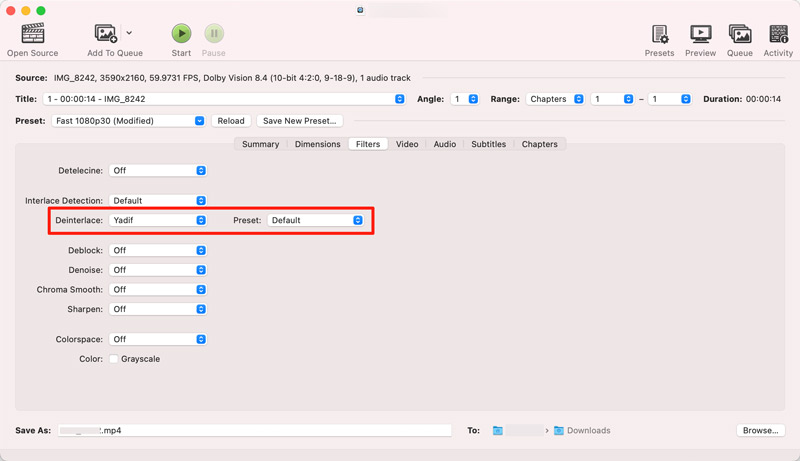Click the Add To Queue icon
800x461 pixels.
[x=106, y=35]
